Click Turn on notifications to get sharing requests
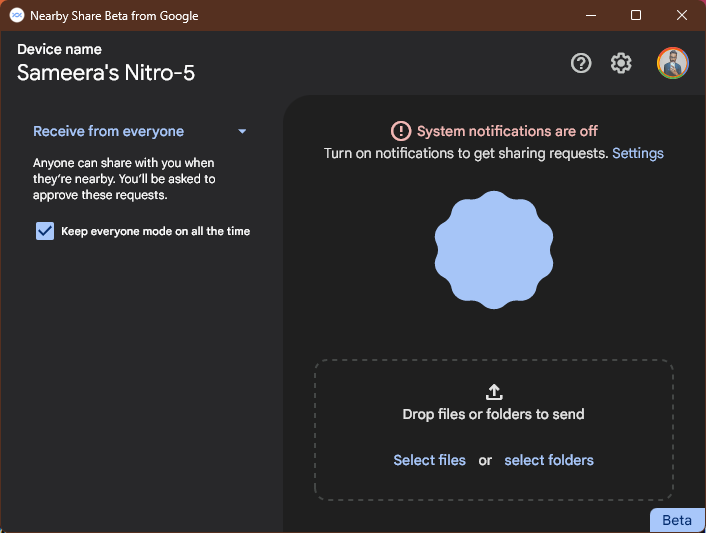 (466, 153)
